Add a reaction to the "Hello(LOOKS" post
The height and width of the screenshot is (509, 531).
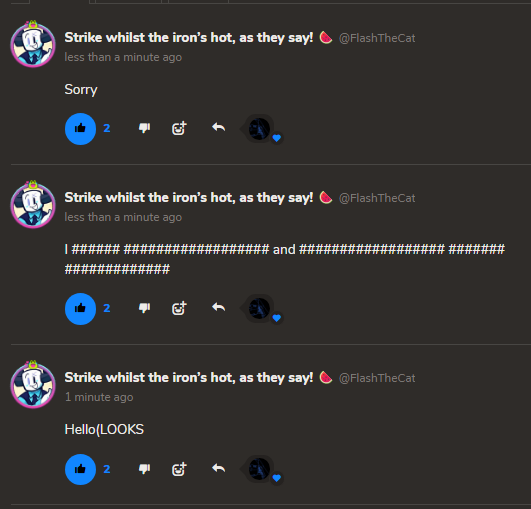tap(179, 469)
